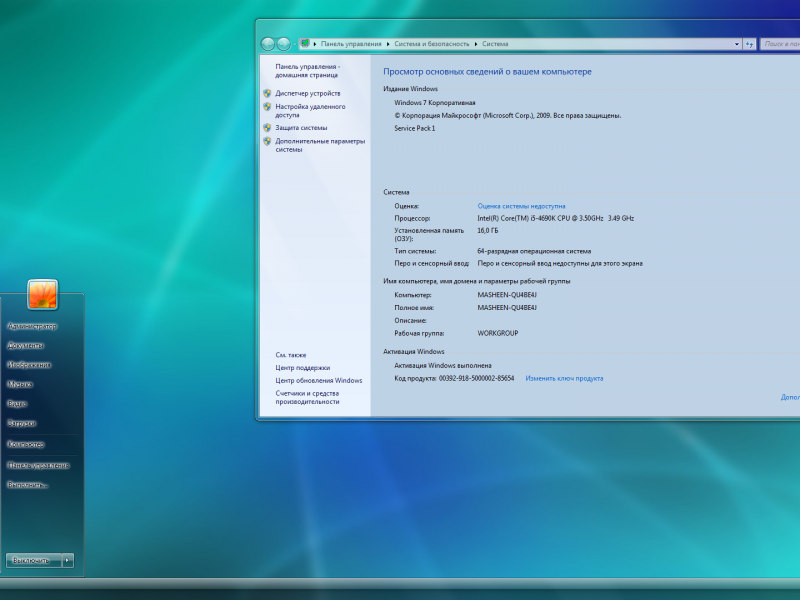Open Загрузки from the Start menu
Viewport: 800px width, 600px height.
(x=21, y=423)
